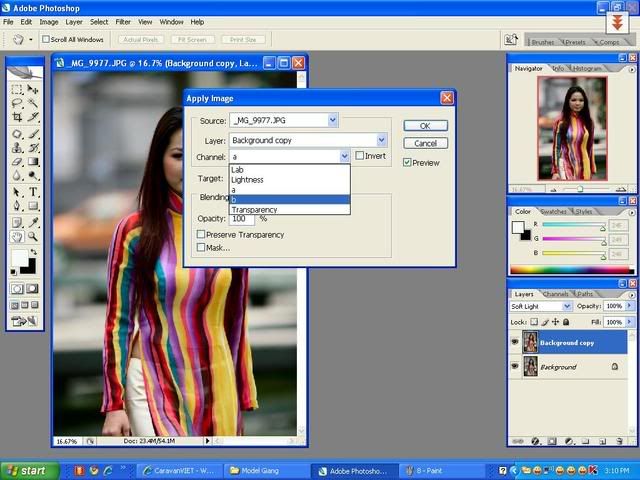Toggle Scroll All Windows checkbox

click(x=46, y=39)
